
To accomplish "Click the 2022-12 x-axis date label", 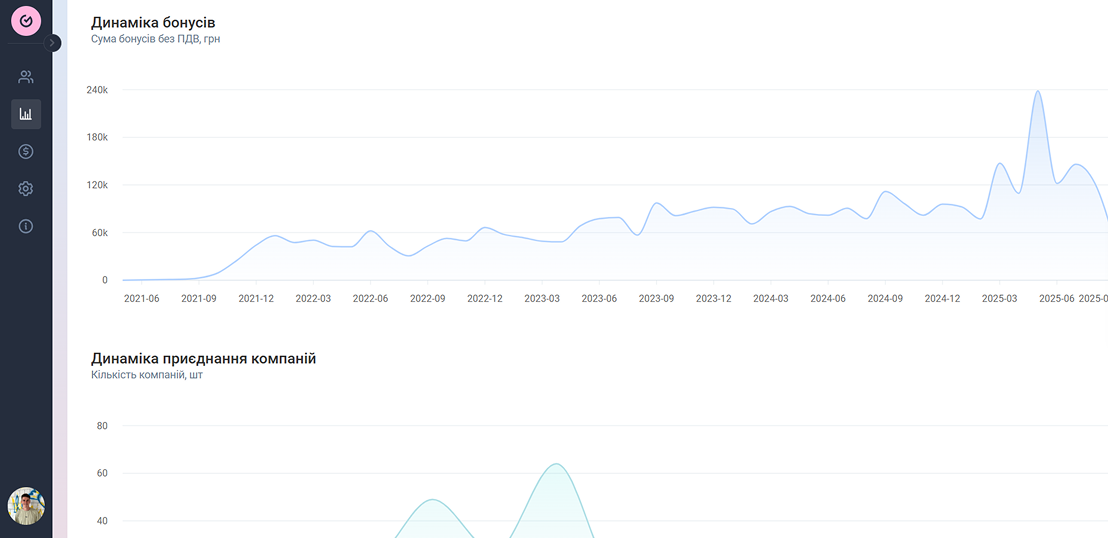I will tap(484, 298).
